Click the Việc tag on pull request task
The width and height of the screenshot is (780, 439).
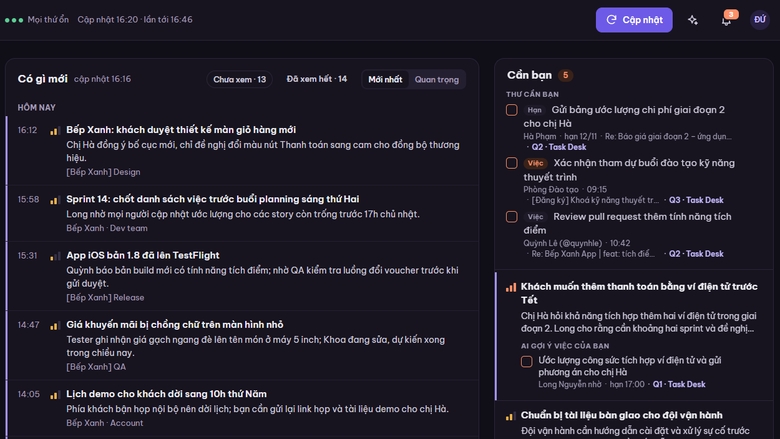535,217
